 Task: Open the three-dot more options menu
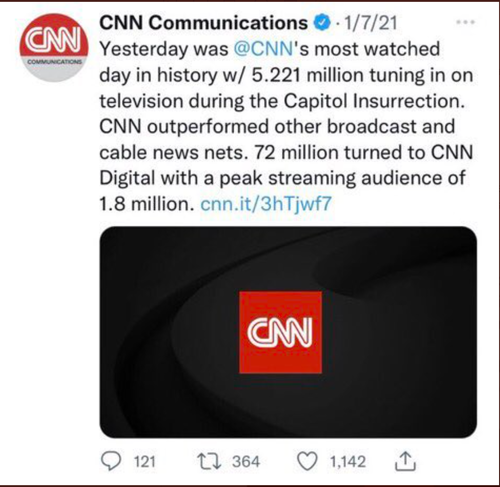click(x=465, y=22)
